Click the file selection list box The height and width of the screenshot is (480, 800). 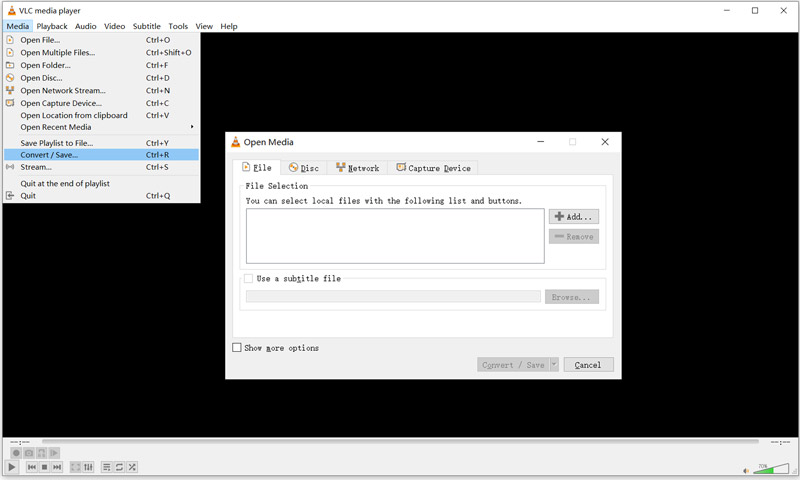coord(395,236)
